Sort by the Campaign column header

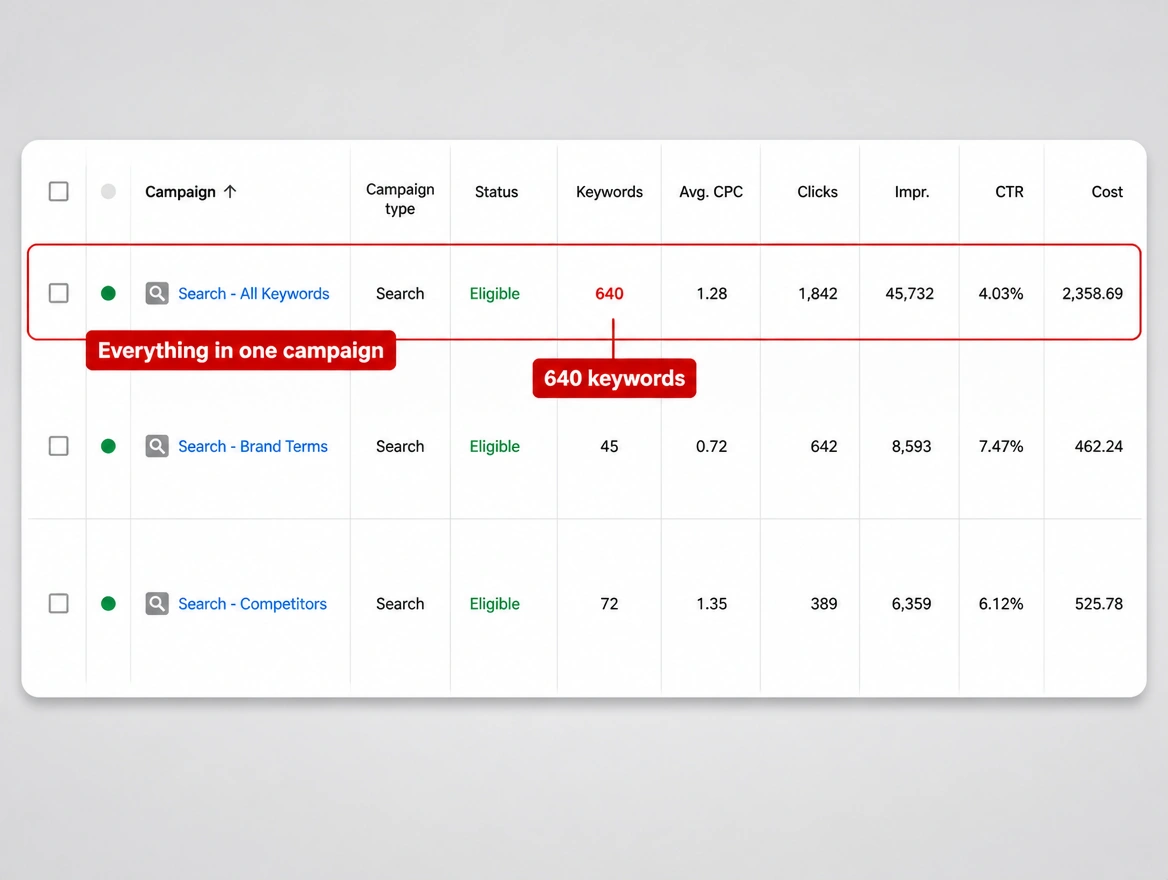[180, 191]
